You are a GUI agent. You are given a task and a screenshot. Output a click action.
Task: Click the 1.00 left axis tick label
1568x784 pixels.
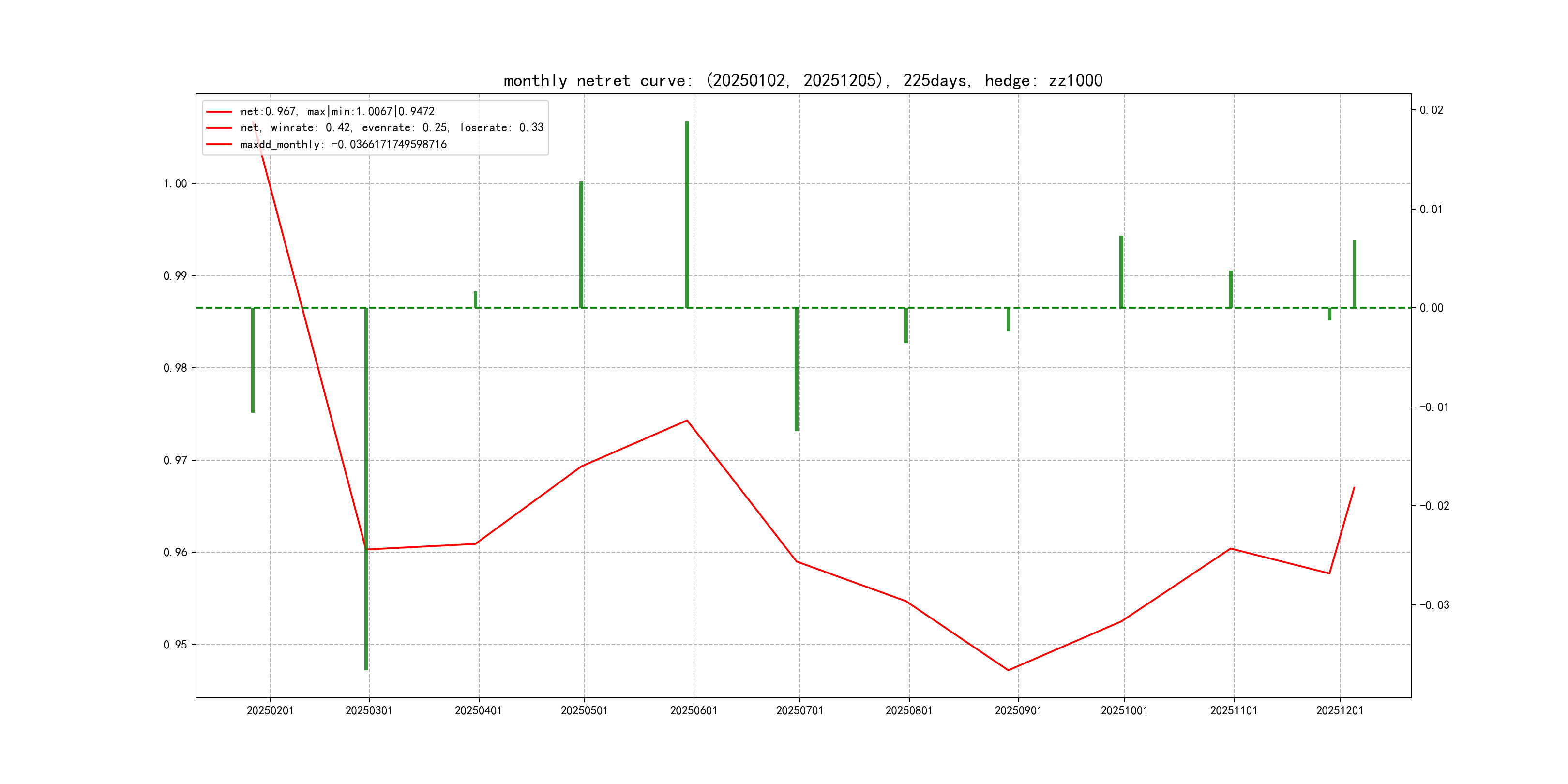pos(175,184)
